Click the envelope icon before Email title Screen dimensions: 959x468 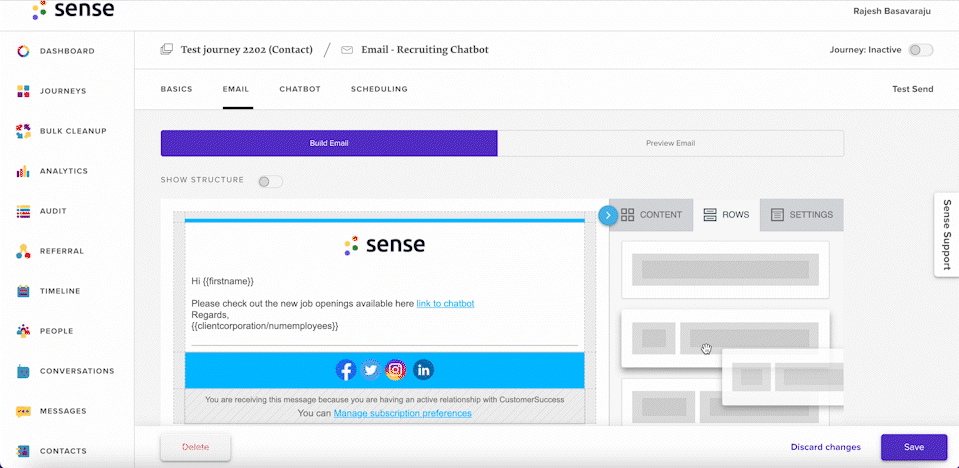[347, 50]
